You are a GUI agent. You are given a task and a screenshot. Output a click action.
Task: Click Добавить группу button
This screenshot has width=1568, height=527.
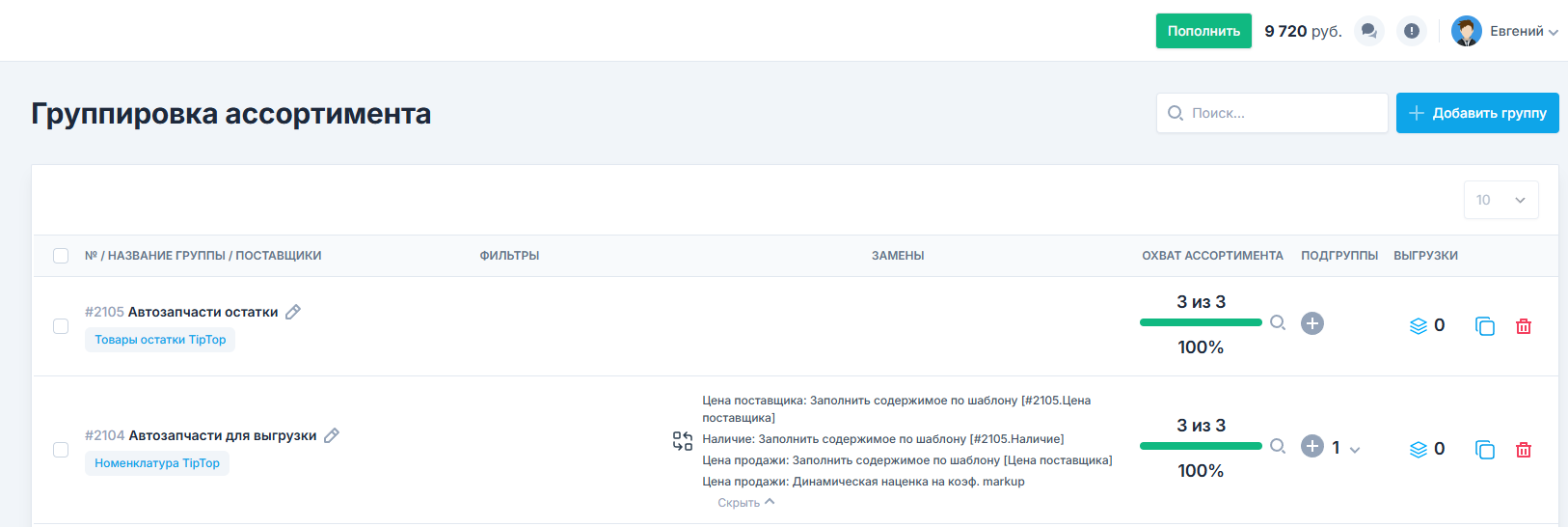tap(1477, 113)
